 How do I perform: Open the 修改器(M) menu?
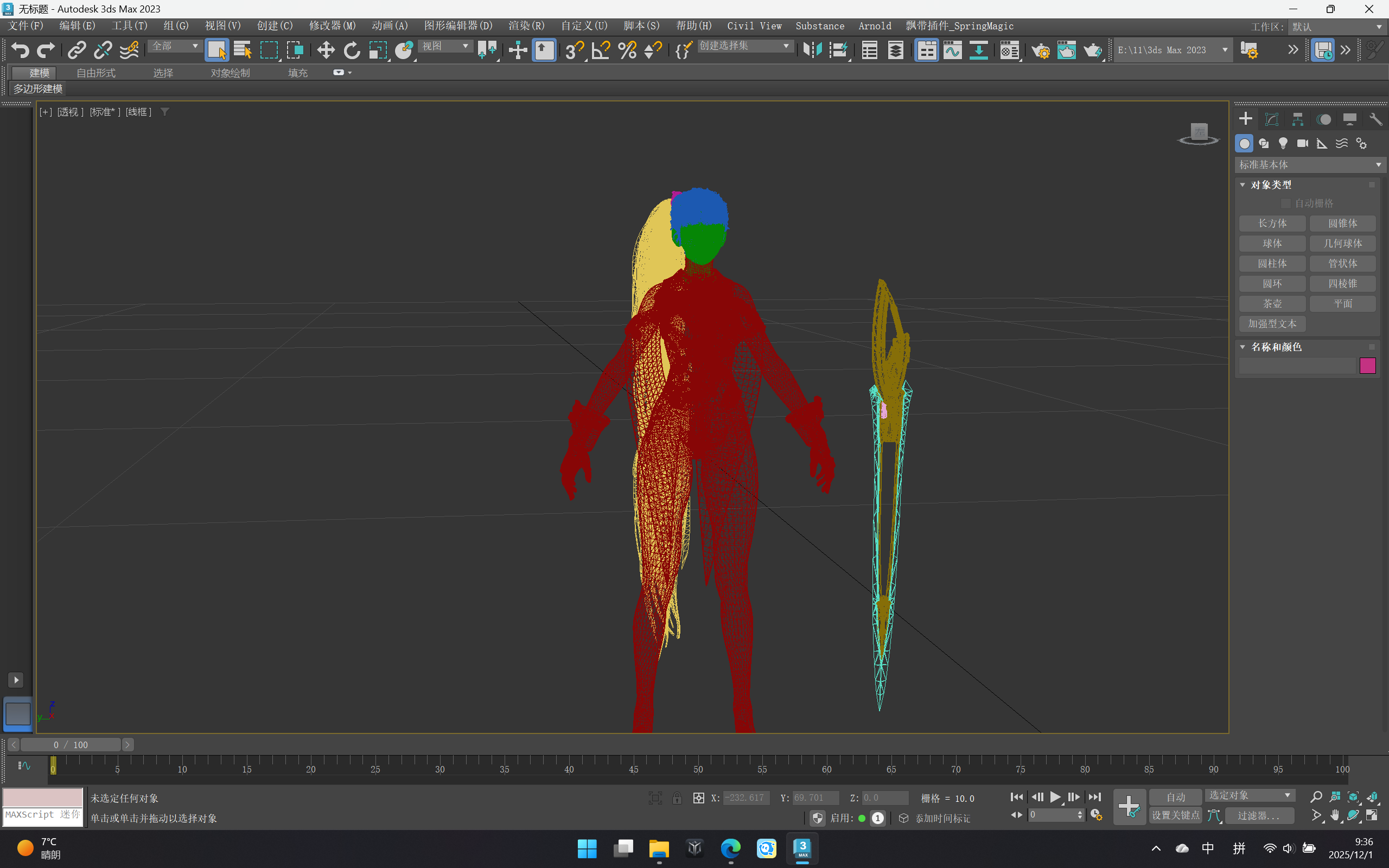(332, 26)
